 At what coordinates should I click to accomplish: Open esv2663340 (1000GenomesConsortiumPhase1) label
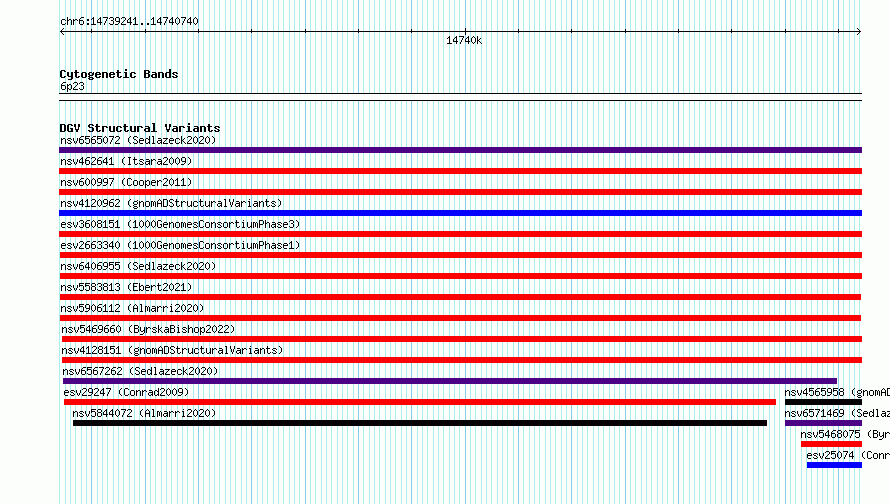tap(180, 245)
